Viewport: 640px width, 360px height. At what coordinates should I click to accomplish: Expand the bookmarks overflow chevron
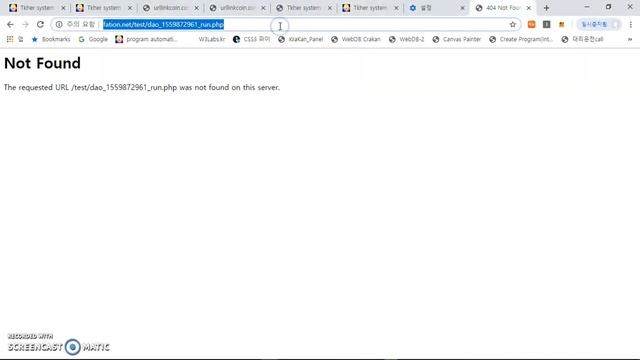pos(630,39)
